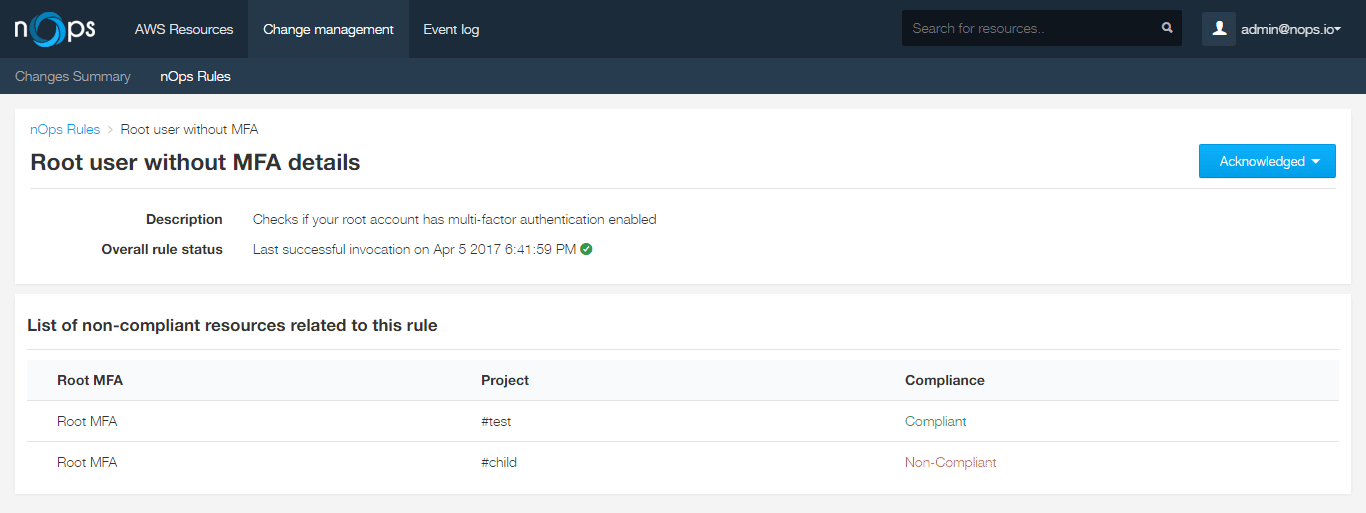This screenshot has width=1366, height=513.
Task: Open the Change management menu
Action: (x=328, y=29)
